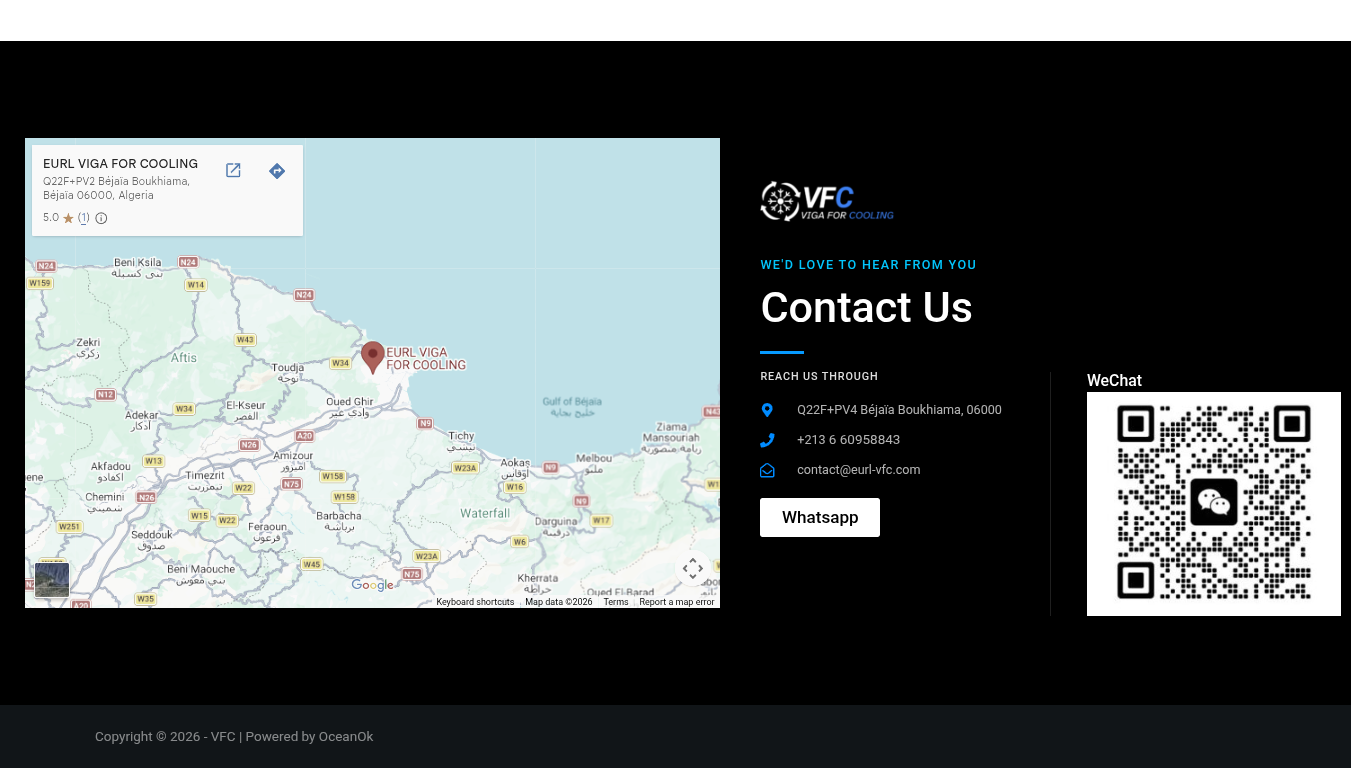Click the location pin icon beside address
This screenshot has width=1351, height=768.
[767, 410]
